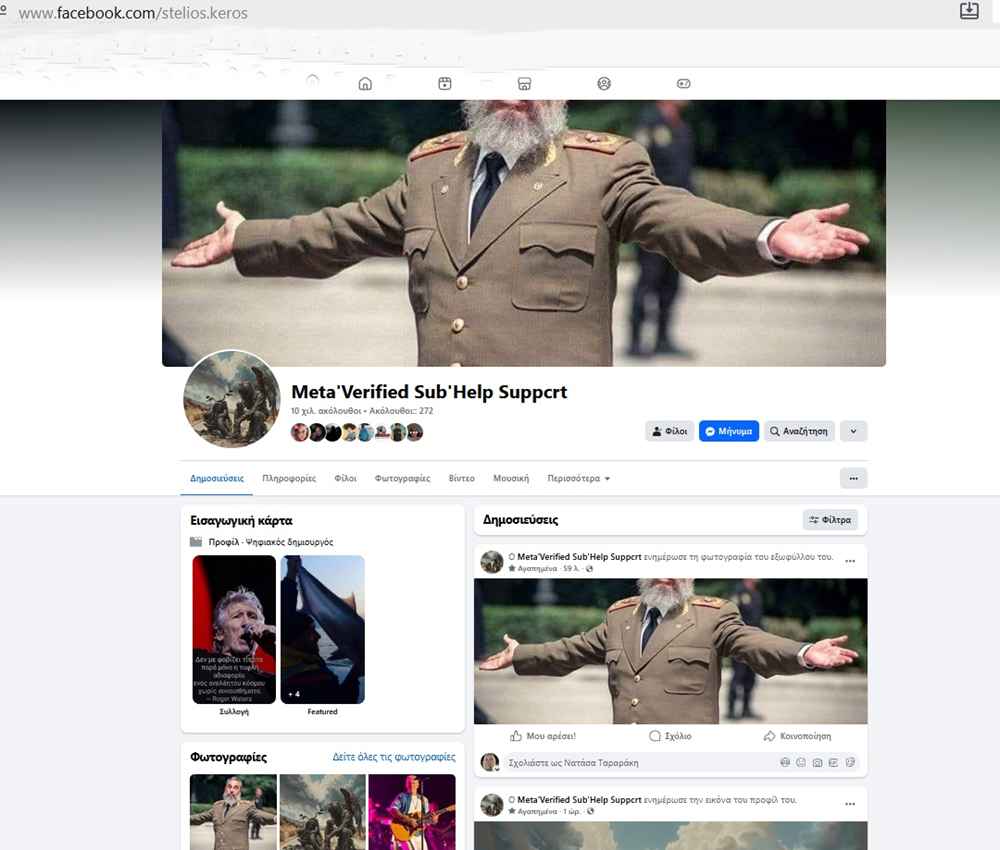Like the cover photo update post
This screenshot has width=1000, height=850.
click(x=543, y=736)
